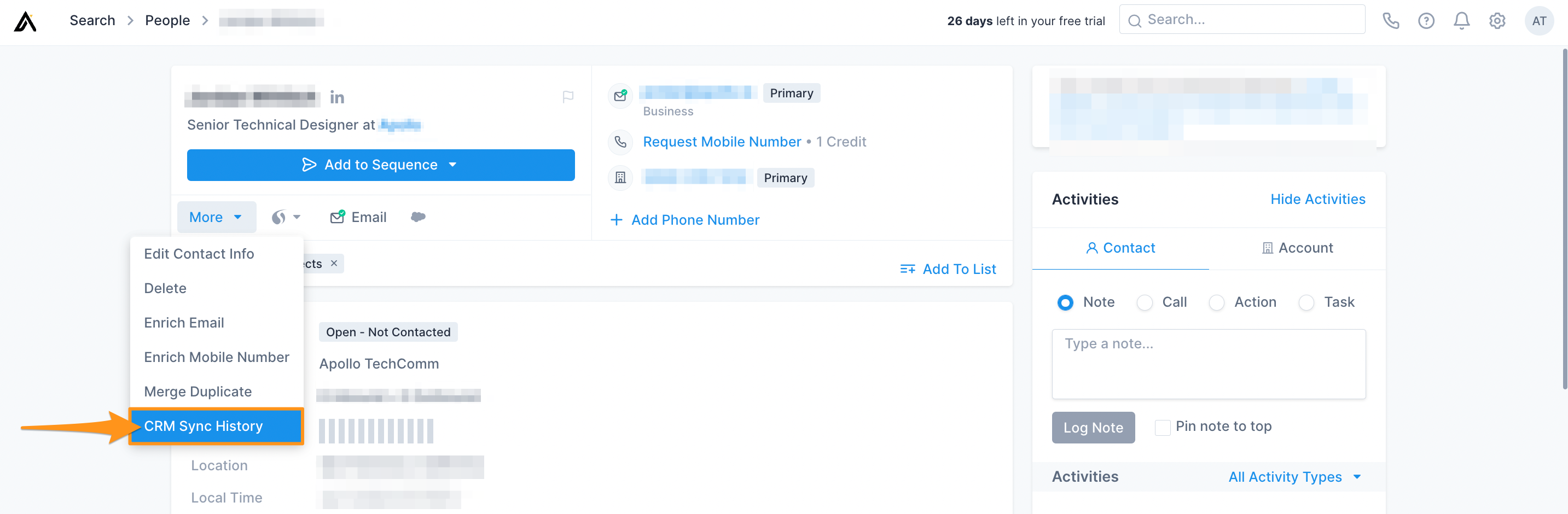Open the phone dialer icon in header
The width and height of the screenshot is (1568, 514).
tap(1390, 21)
